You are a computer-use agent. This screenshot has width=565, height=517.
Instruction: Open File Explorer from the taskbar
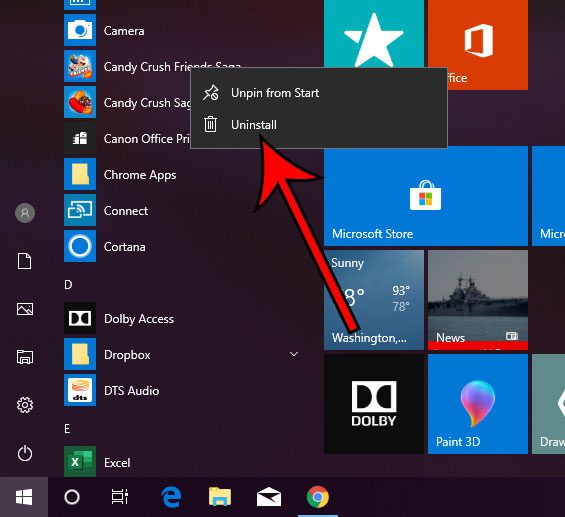coord(220,497)
